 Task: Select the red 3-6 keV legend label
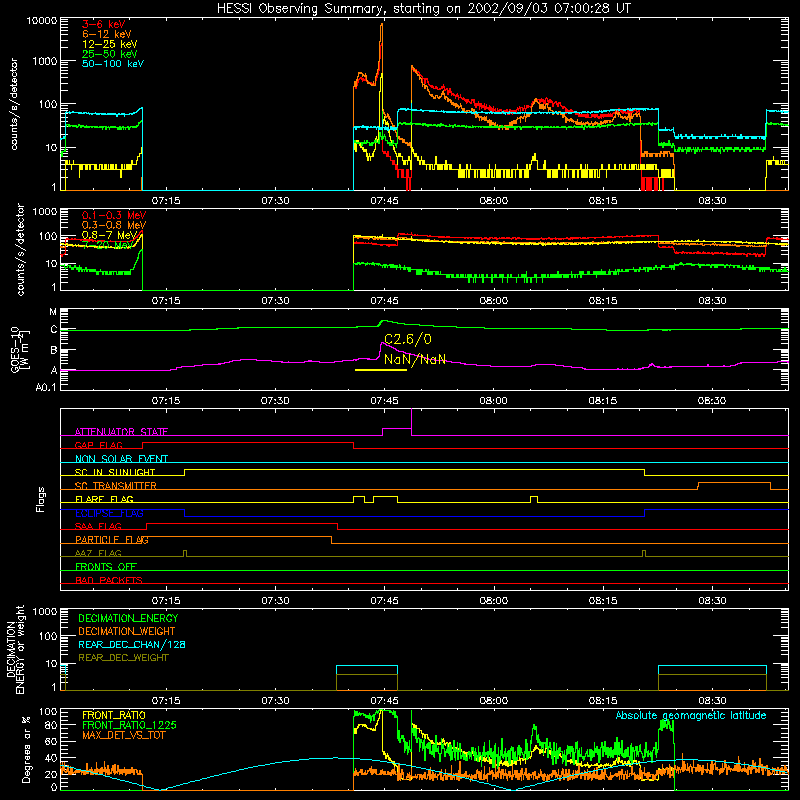(103, 24)
